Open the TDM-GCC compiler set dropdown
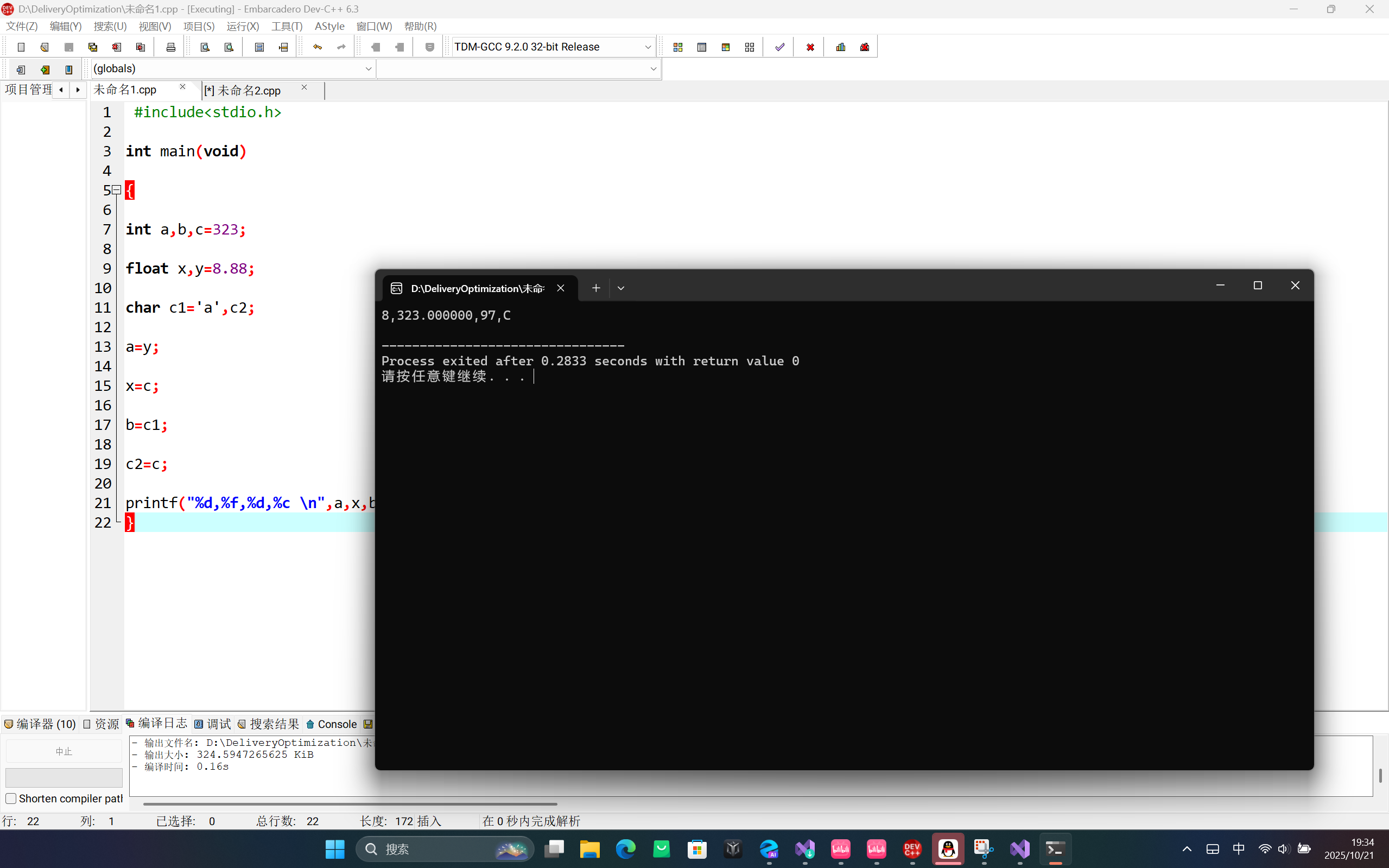Screen dimensions: 1389x868 coord(648,47)
